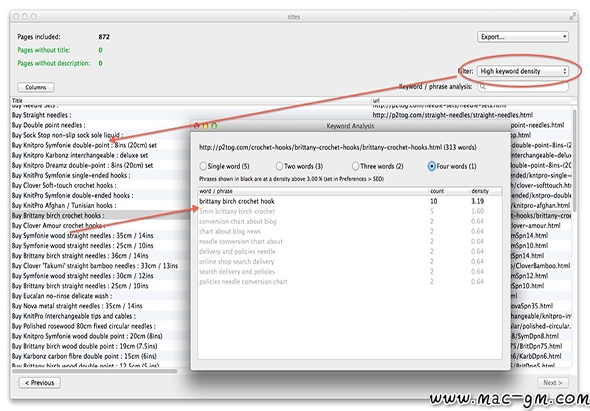Click the Title column header

[x=190, y=100]
